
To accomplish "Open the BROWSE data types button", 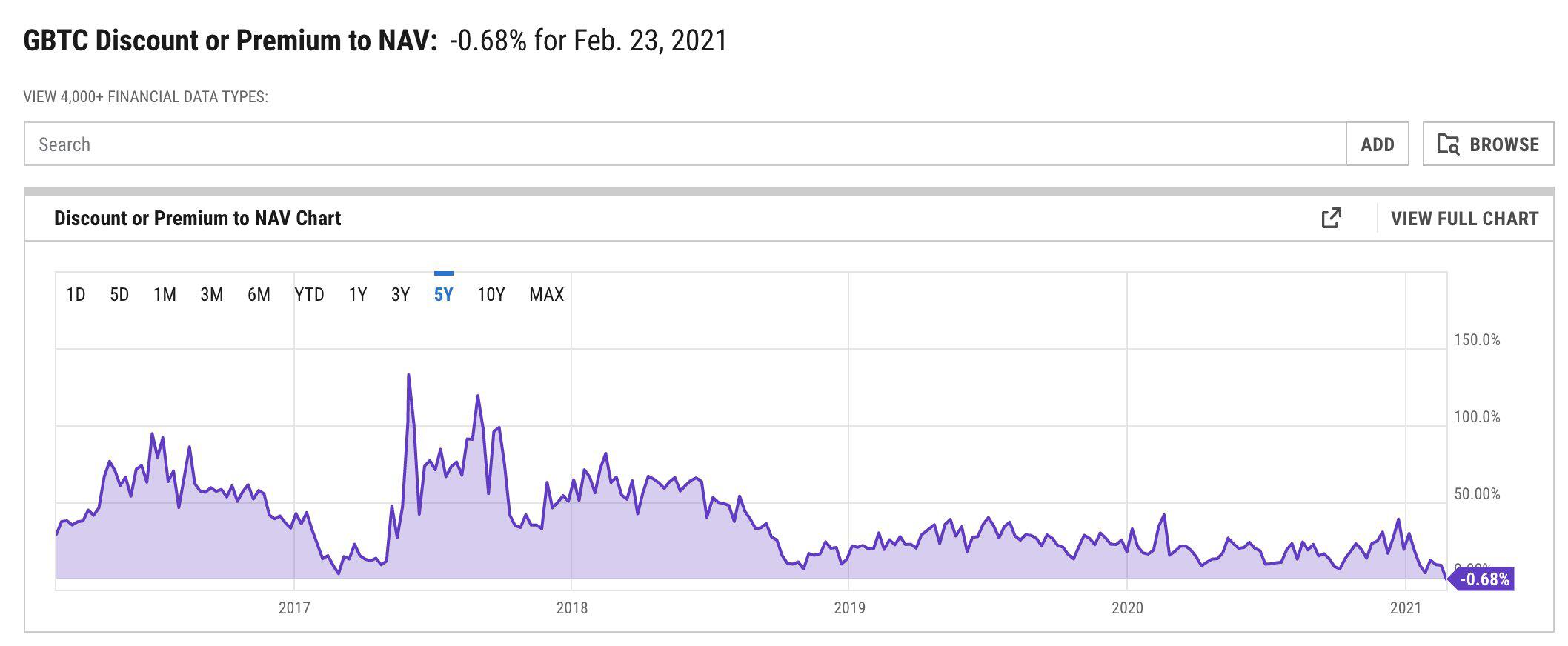I will (x=1488, y=144).
